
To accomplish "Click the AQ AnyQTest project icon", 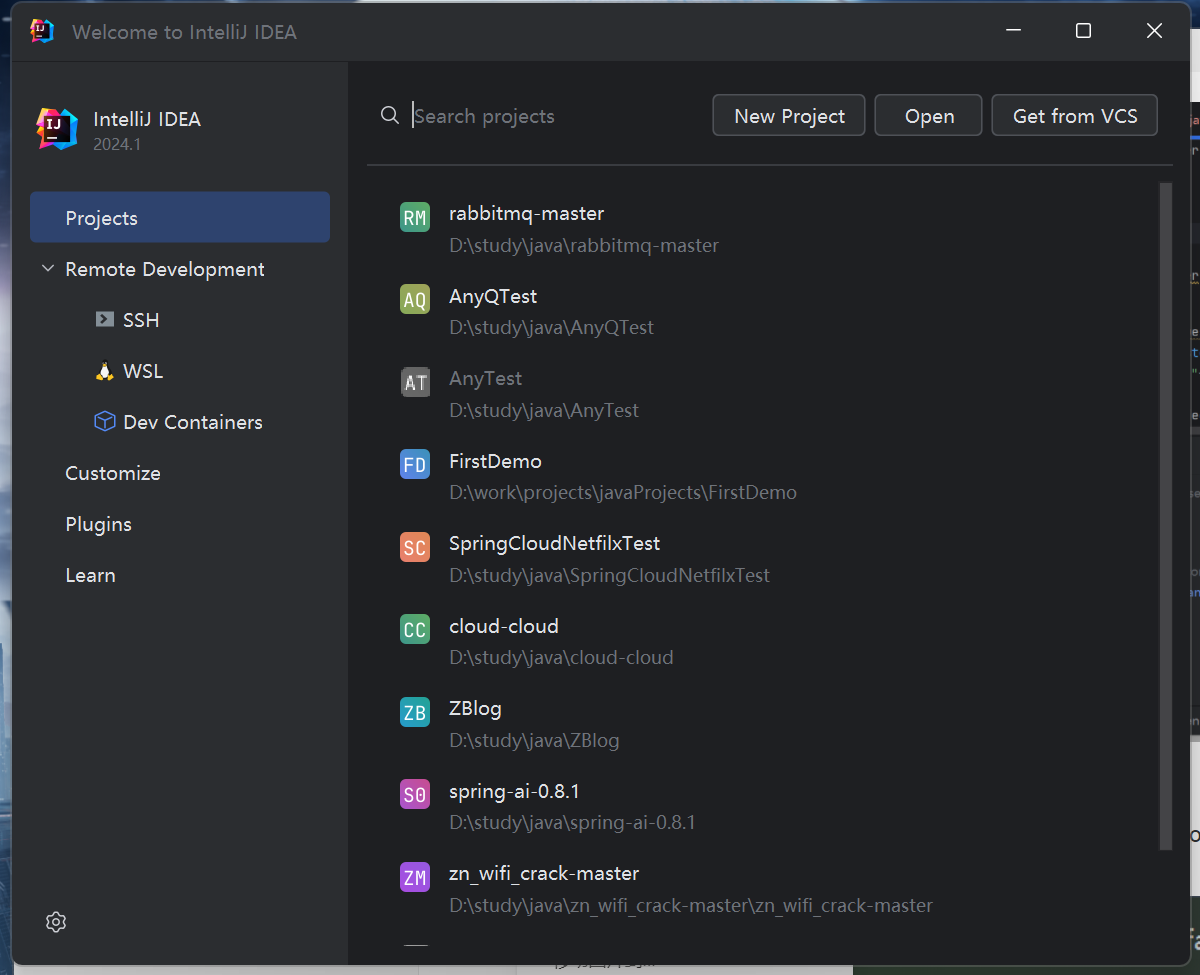I will 415,300.
